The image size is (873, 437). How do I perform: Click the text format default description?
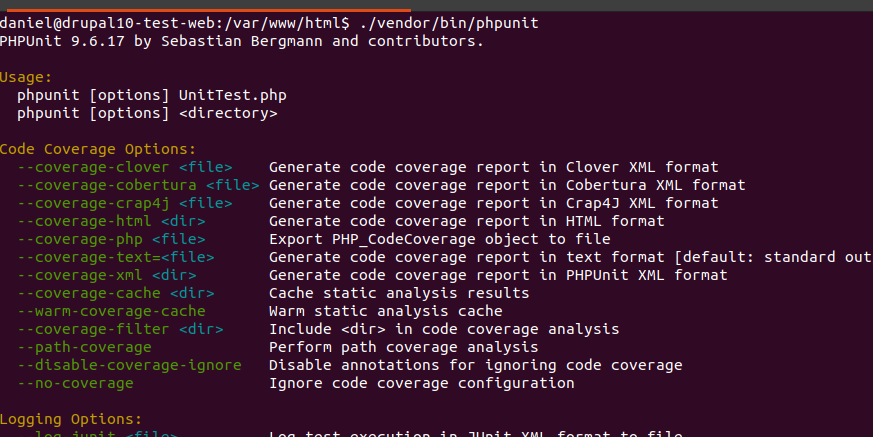click(571, 257)
